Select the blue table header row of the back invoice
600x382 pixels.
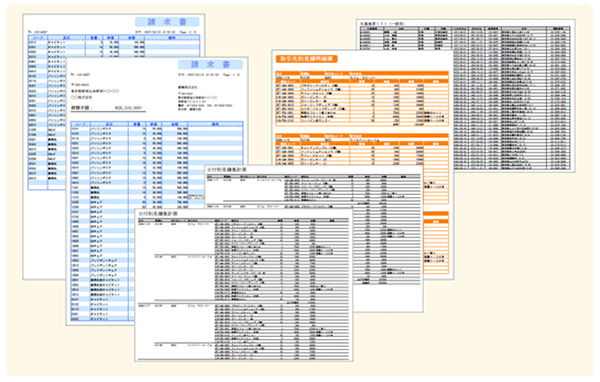[x=114, y=38]
